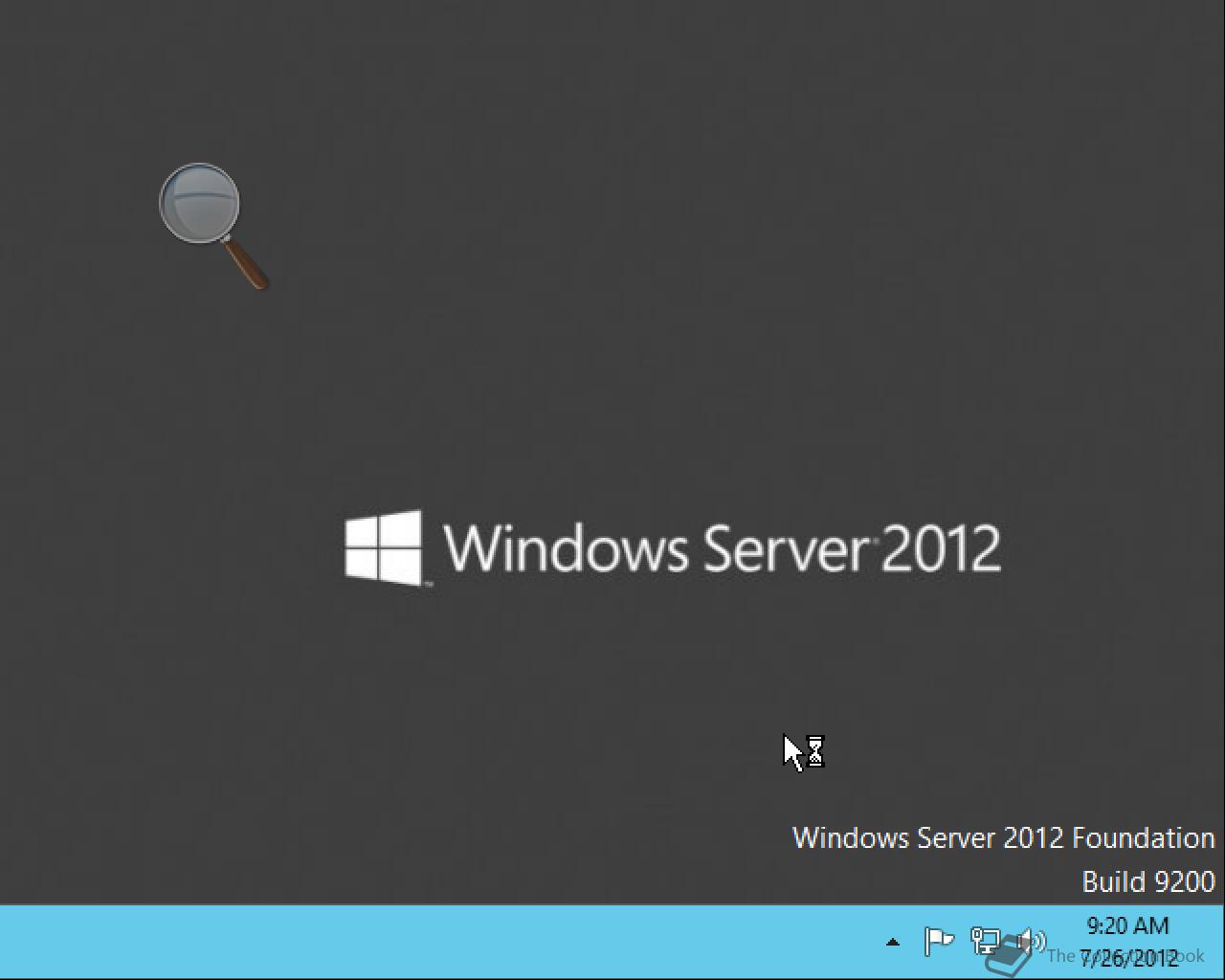The width and height of the screenshot is (1225, 980).
Task: Show hidden system tray icons
Action: tap(893, 942)
